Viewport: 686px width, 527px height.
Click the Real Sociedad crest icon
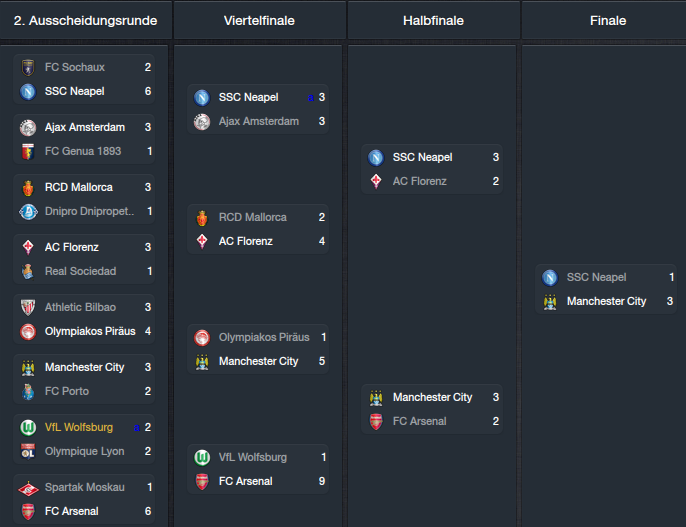click(x=28, y=272)
